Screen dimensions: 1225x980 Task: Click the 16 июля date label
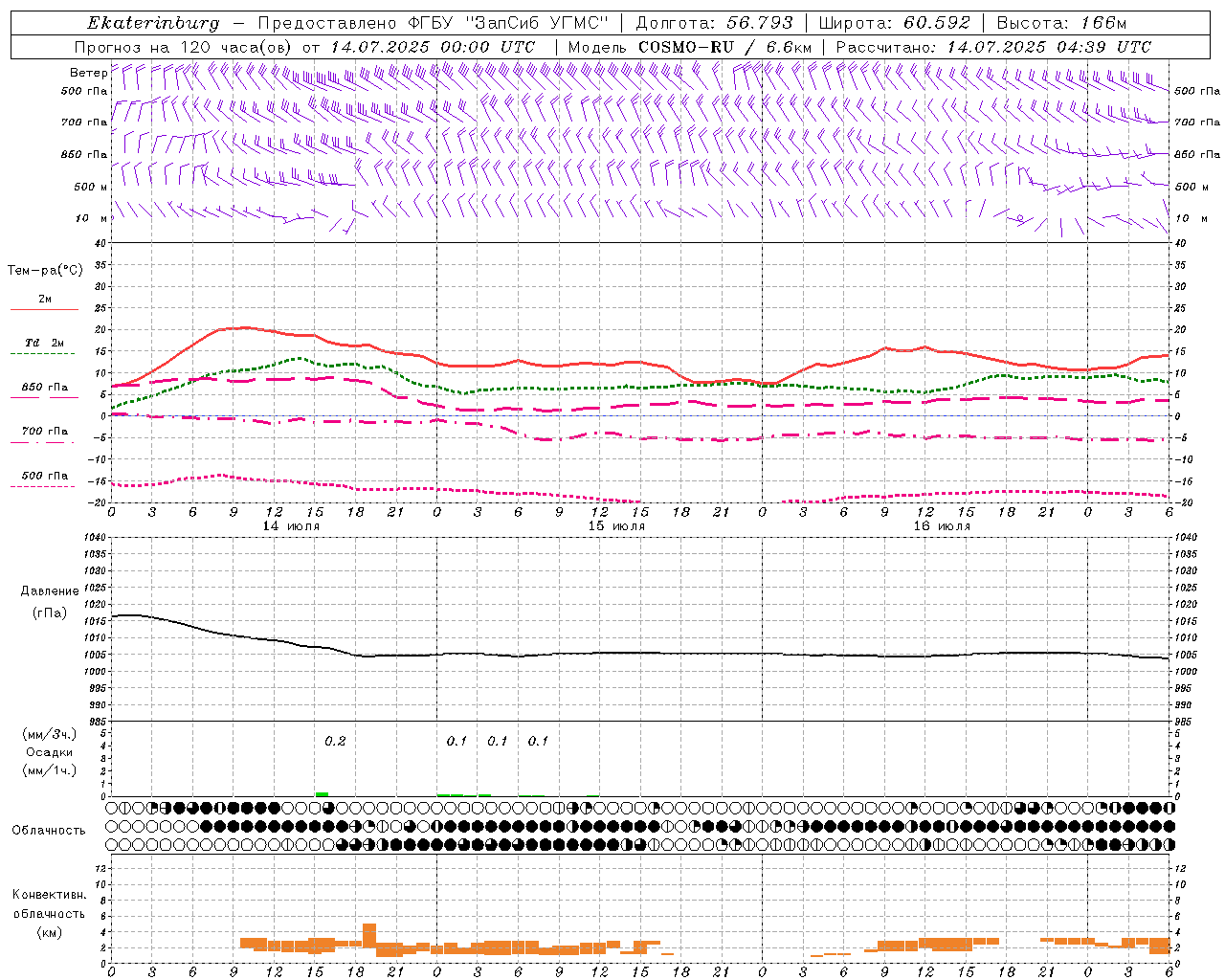(942, 526)
